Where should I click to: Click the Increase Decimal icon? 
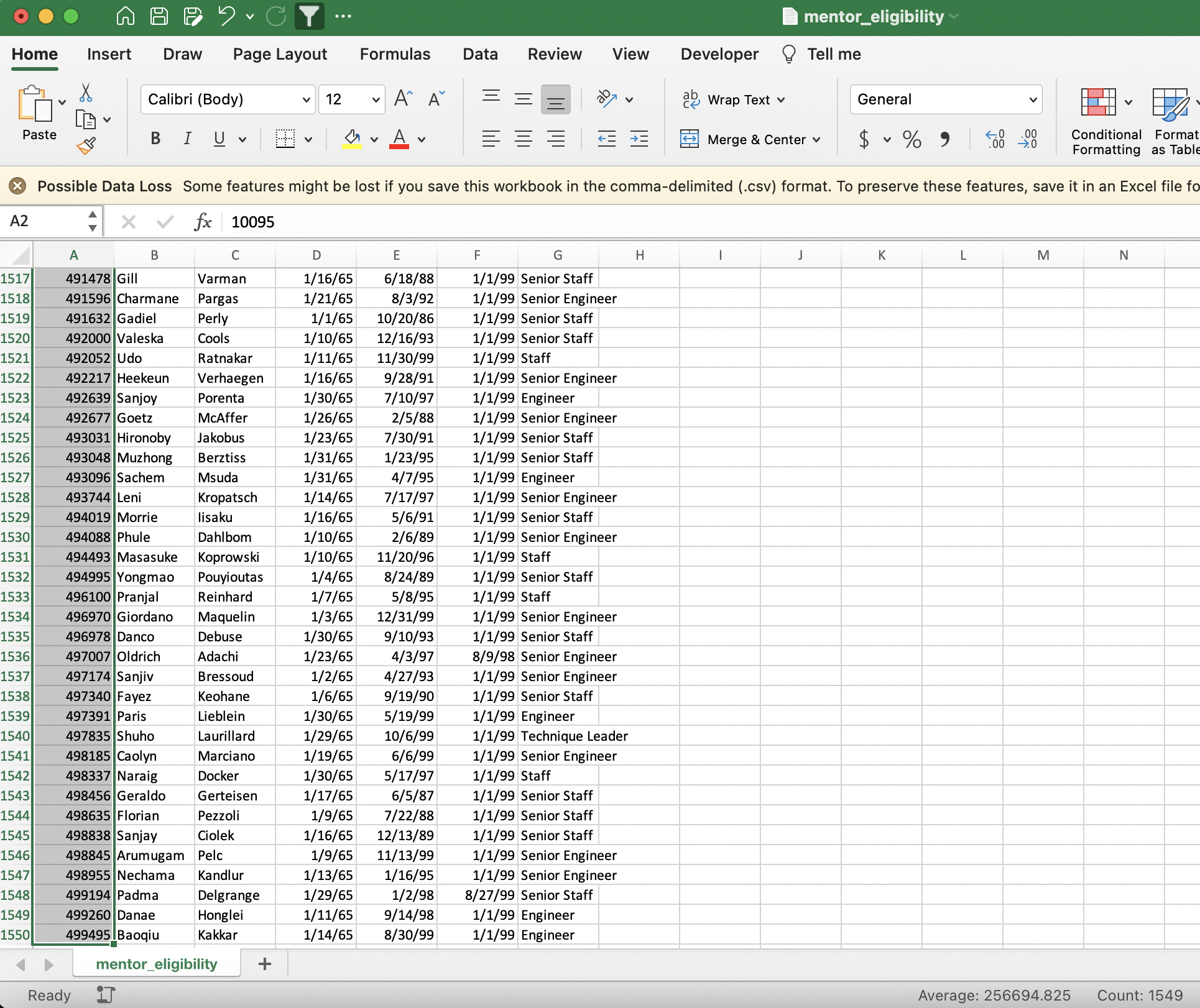pyautogui.click(x=995, y=139)
